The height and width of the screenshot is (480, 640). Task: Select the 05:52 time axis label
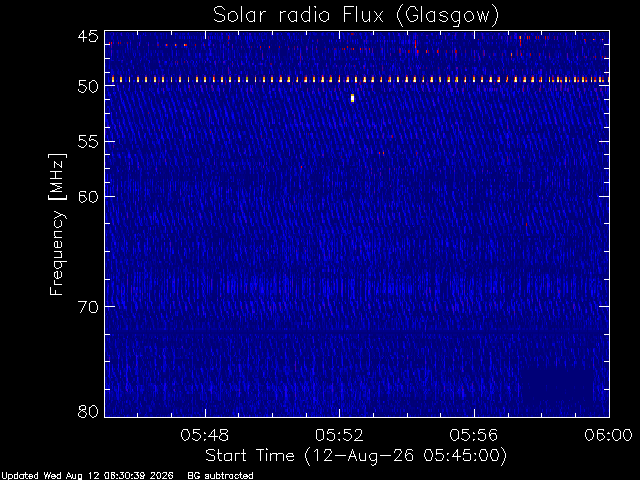pos(339,435)
